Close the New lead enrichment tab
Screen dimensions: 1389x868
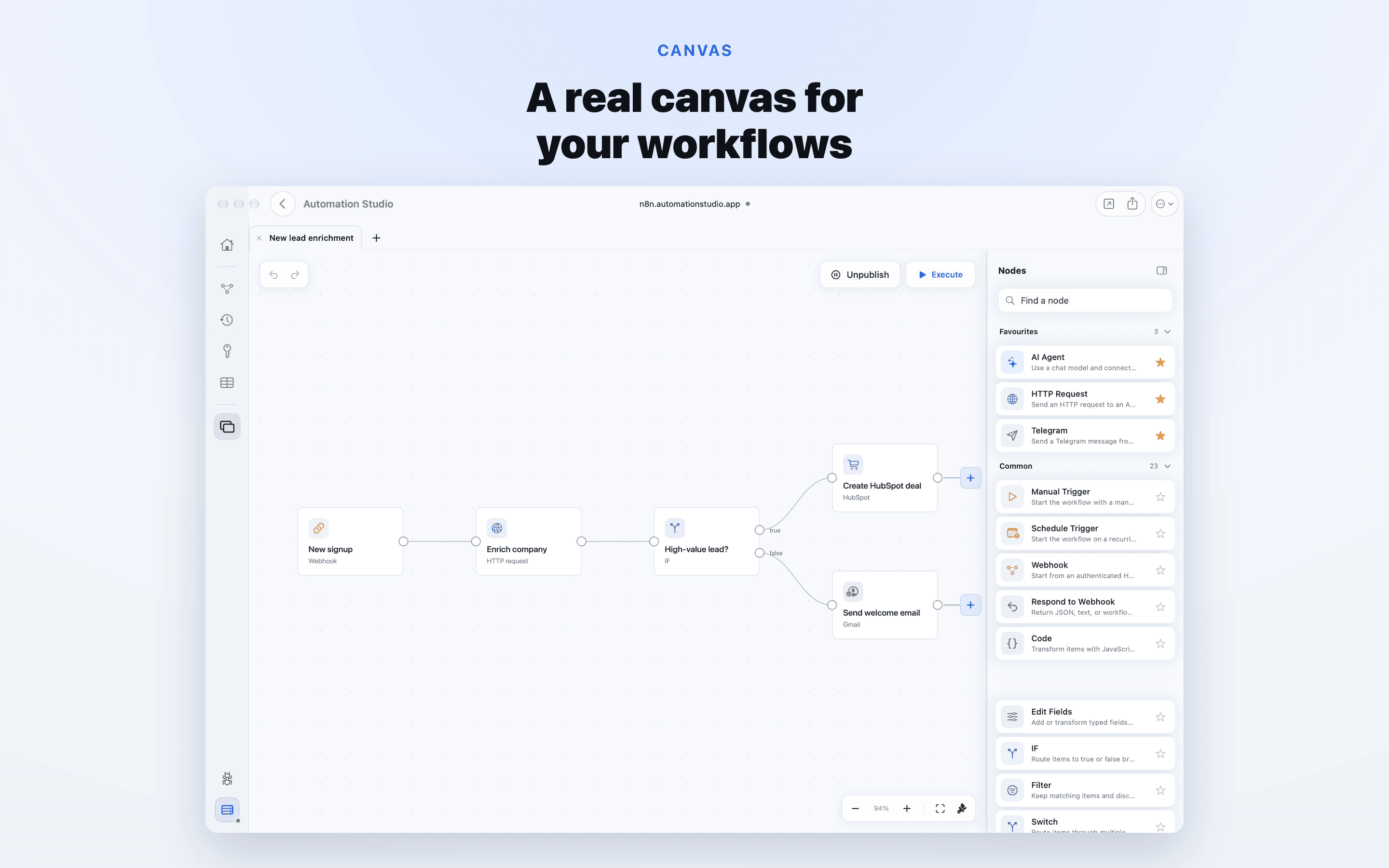click(259, 238)
